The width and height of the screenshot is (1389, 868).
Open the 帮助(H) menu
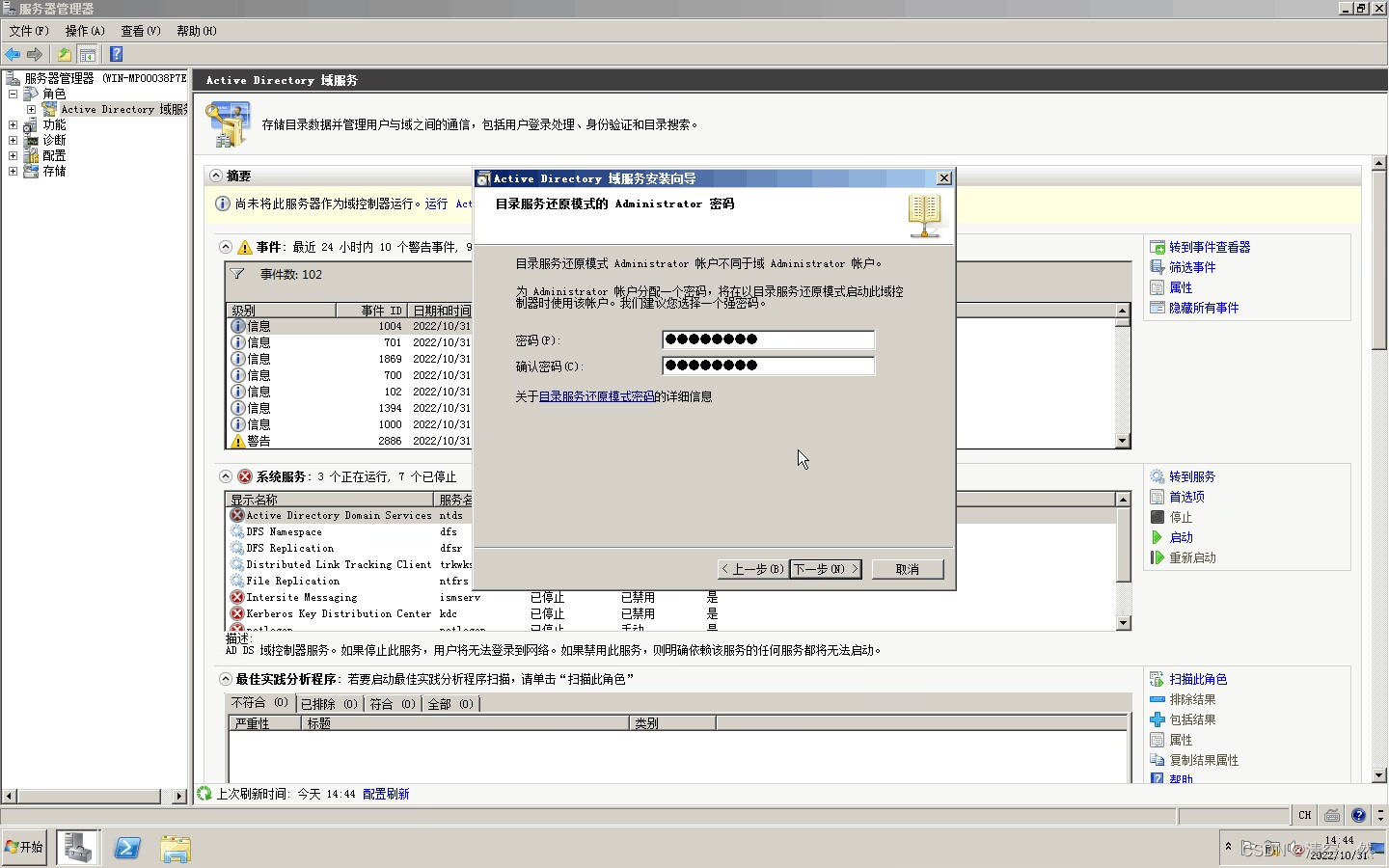(x=197, y=31)
